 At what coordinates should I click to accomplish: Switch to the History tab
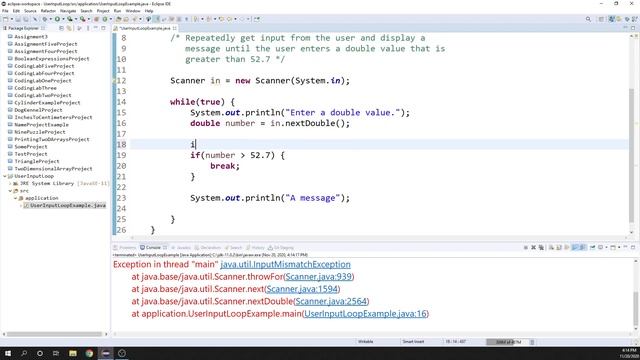tap(255, 248)
